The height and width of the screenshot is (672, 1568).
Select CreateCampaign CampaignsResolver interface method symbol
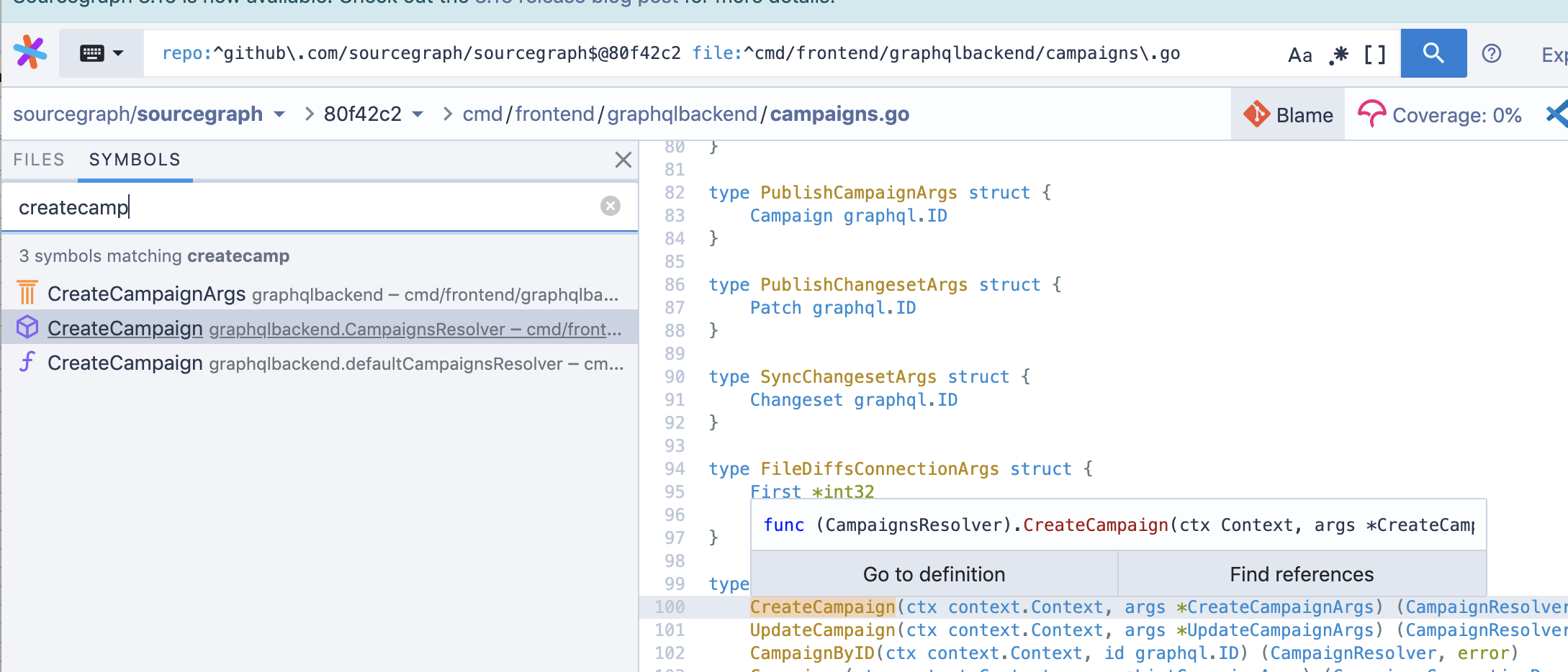click(x=320, y=328)
